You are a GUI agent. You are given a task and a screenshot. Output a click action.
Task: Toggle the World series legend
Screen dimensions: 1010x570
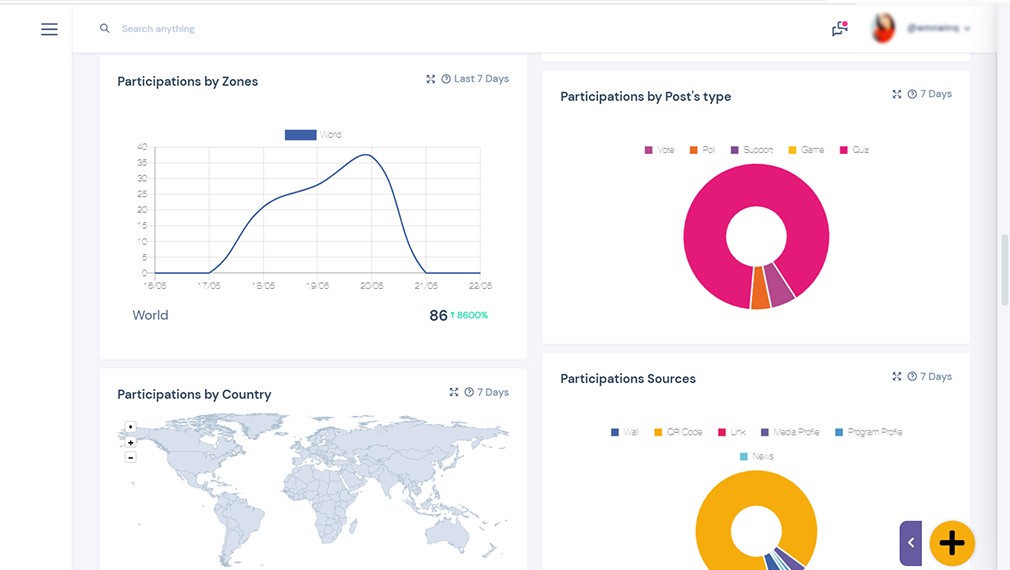pyautogui.click(x=314, y=135)
